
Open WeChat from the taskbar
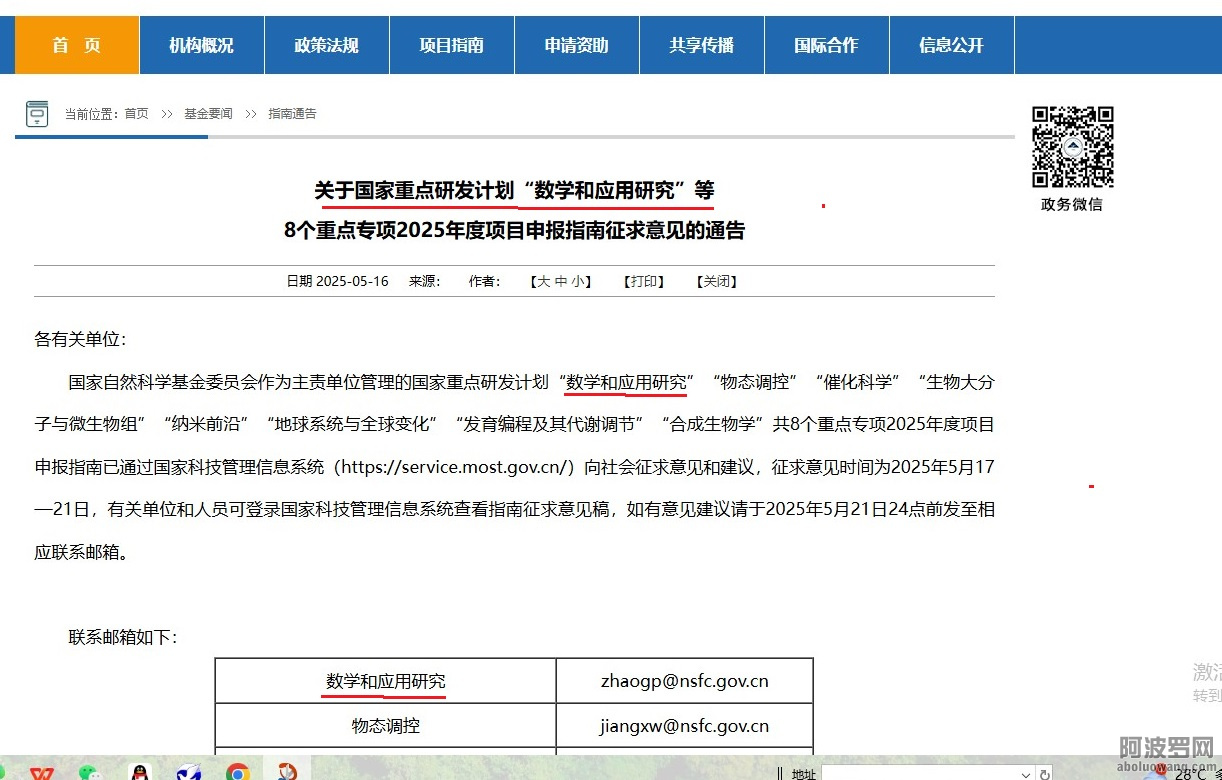(91, 773)
